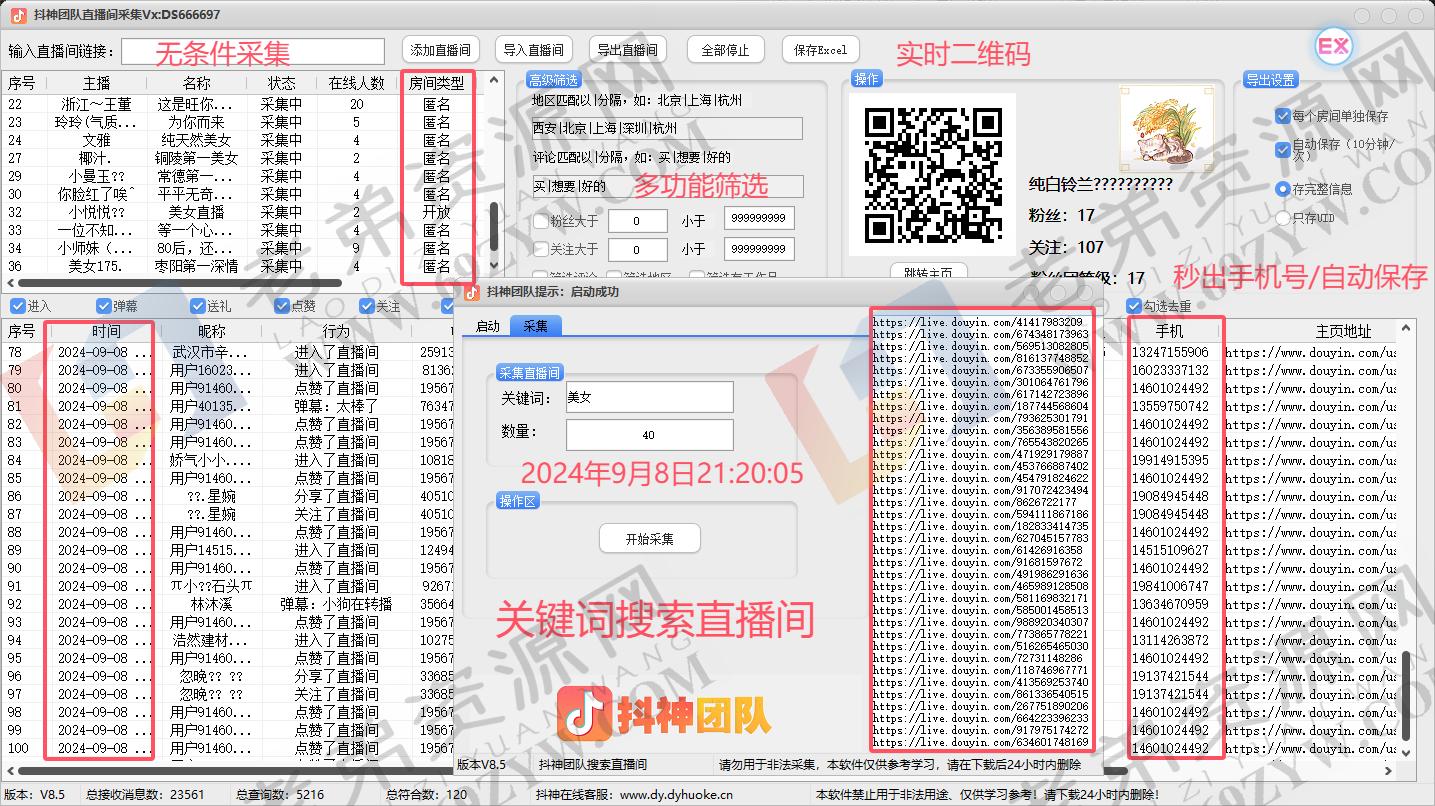Click the cat avatar picture
This screenshot has width=1435, height=806.
pos(1158,128)
